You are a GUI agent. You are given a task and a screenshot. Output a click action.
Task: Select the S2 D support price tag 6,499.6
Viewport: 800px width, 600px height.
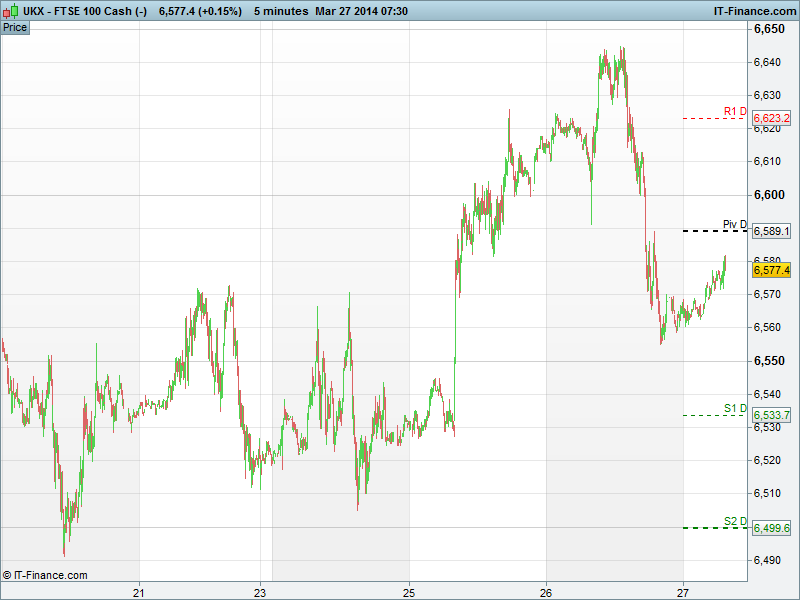772,528
